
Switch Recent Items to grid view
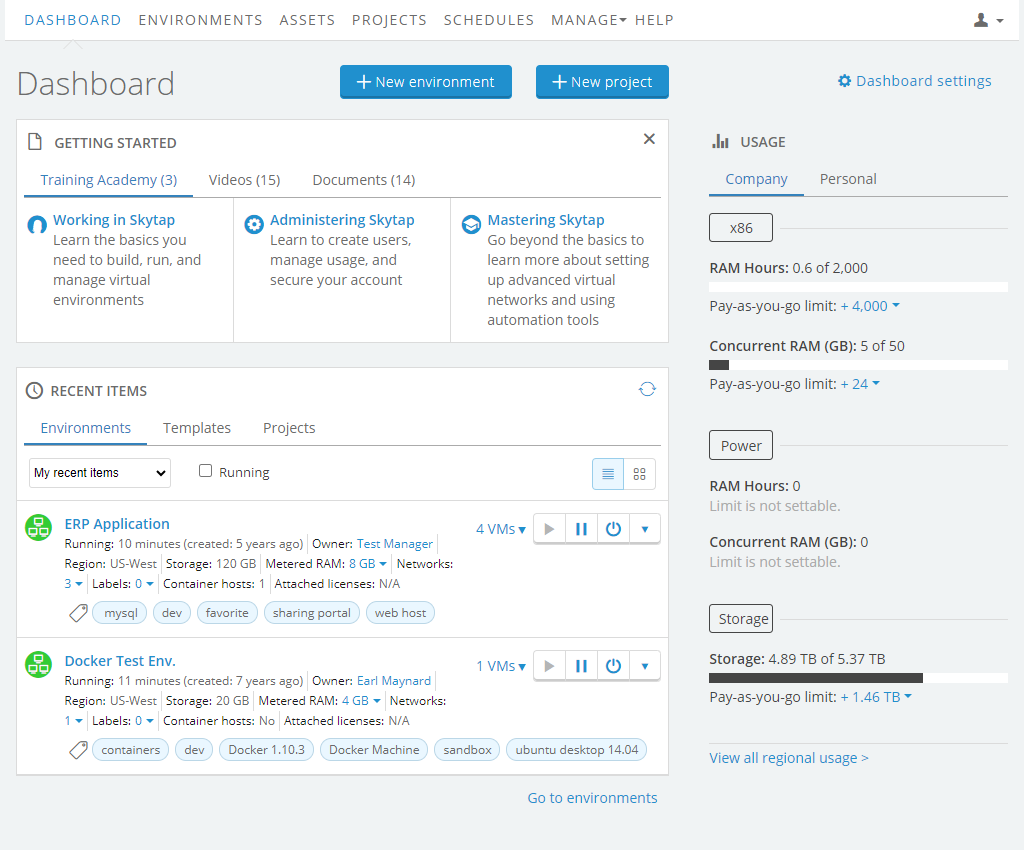click(x=639, y=474)
